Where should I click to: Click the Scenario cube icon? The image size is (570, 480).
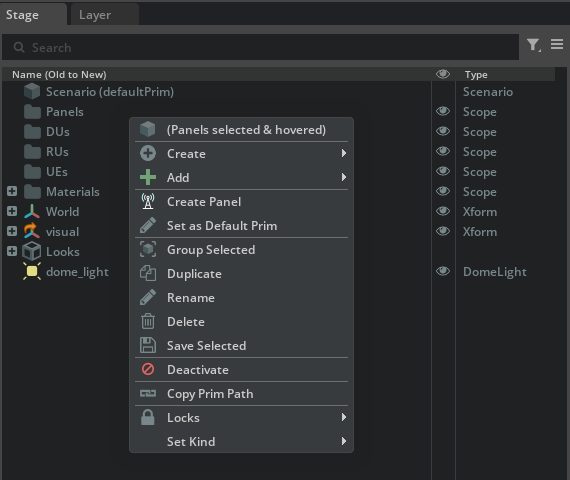pos(32,91)
